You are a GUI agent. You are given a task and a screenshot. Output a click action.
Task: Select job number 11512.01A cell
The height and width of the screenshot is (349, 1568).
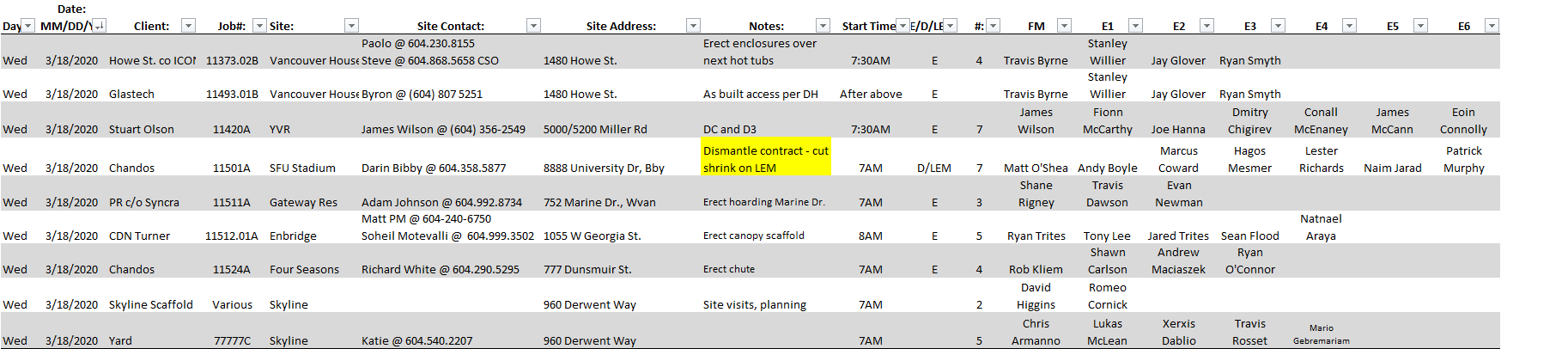[232, 236]
